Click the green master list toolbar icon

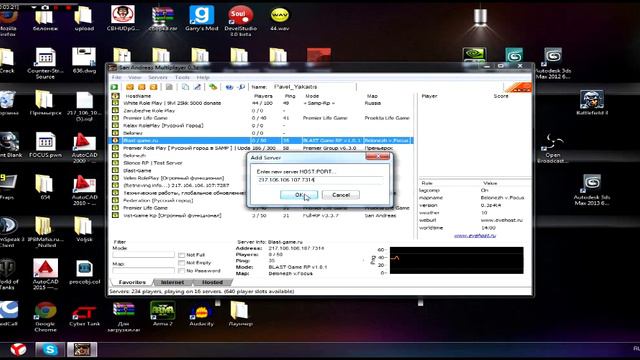(x=213, y=87)
